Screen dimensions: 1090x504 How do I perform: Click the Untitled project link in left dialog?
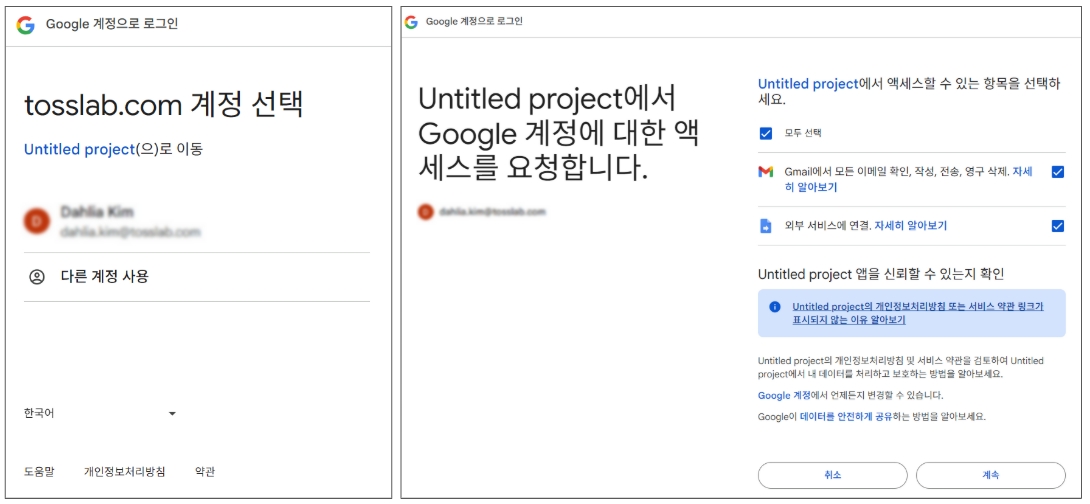click(x=78, y=149)
